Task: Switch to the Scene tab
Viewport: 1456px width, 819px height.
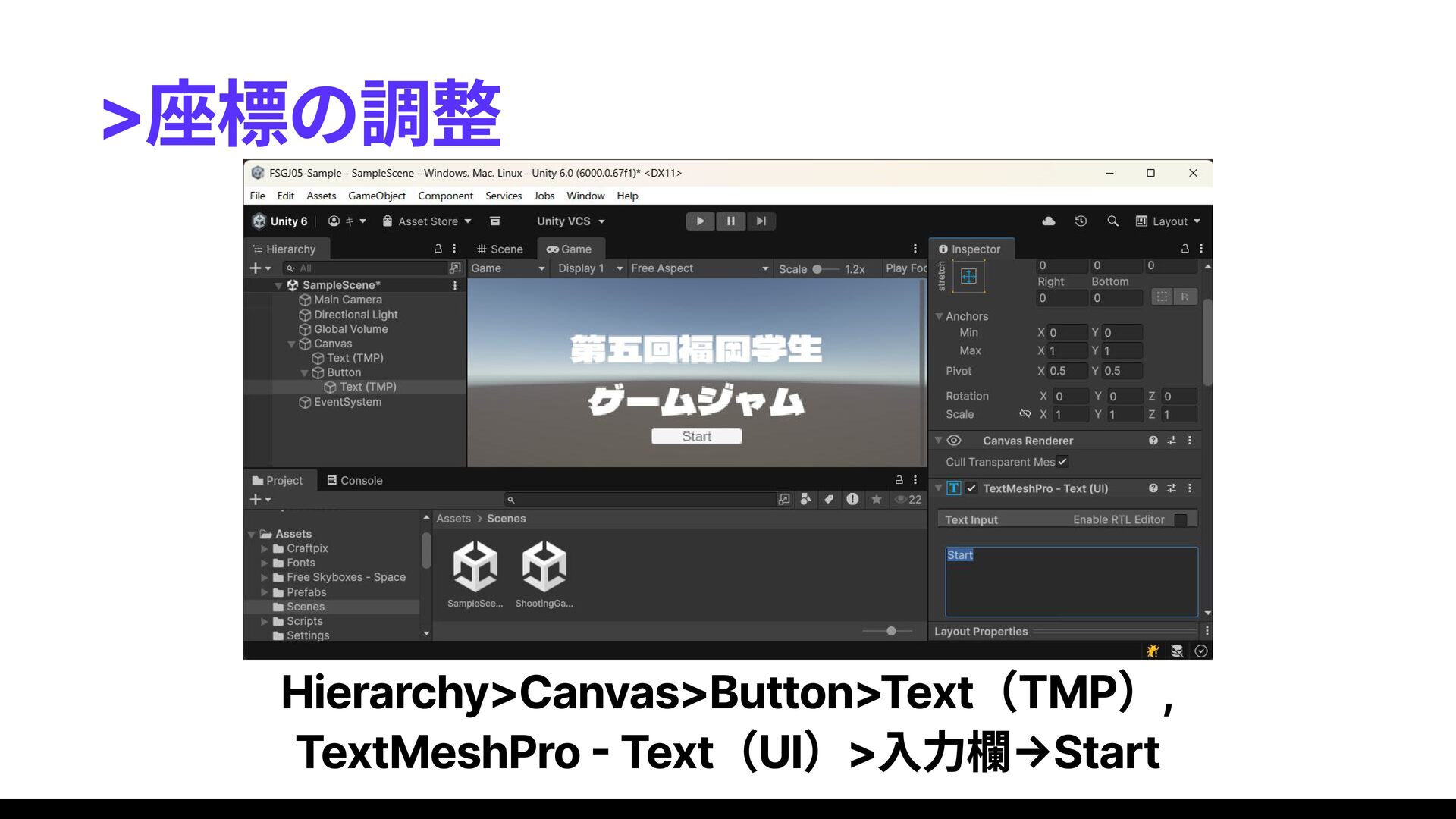Action: tap(500, 249)
